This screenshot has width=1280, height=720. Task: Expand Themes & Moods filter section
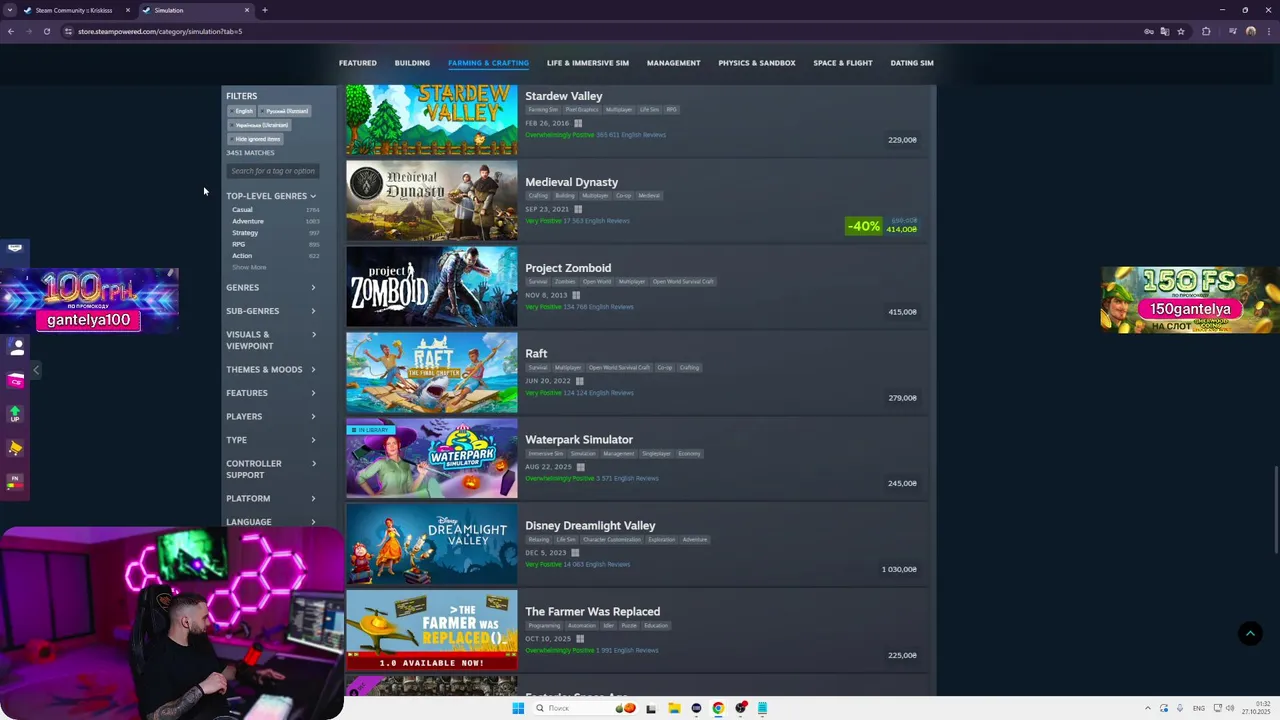[x=271, y=370]
